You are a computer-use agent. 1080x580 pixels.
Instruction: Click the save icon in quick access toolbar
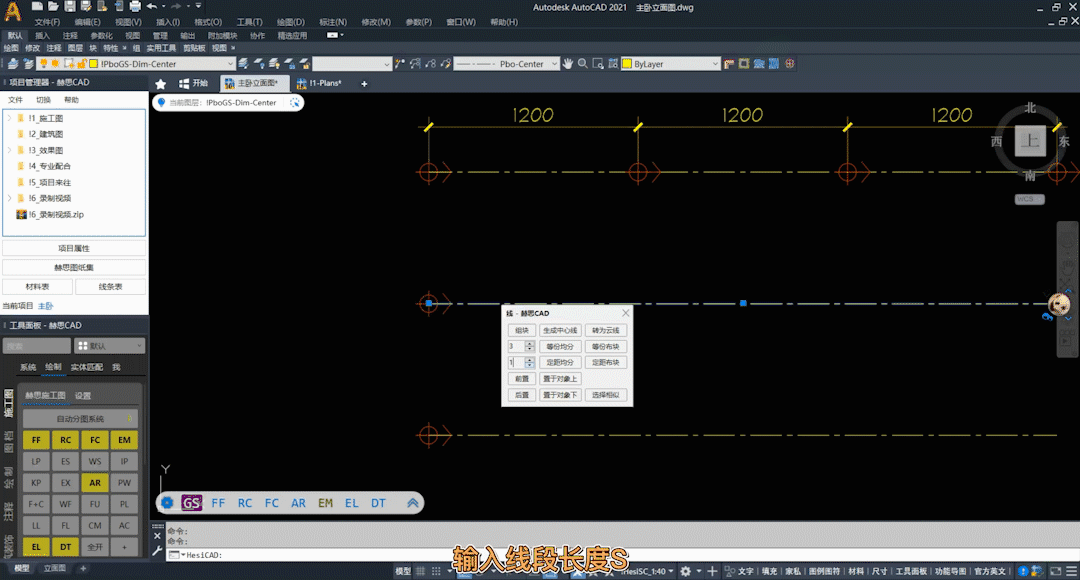pyautogui.click(x=70, y=7)
